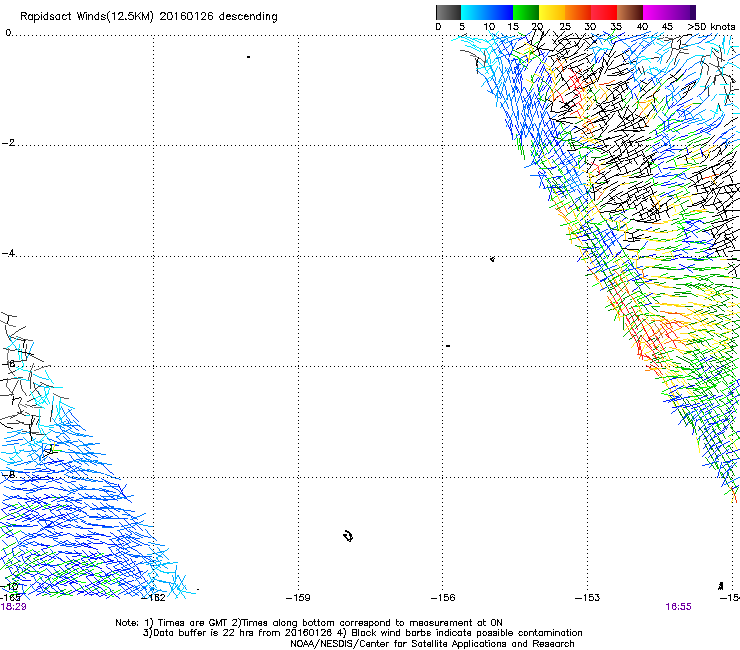
Task: Click the brown 35-40 knots legend swatch
Action: tap(630, 12)
